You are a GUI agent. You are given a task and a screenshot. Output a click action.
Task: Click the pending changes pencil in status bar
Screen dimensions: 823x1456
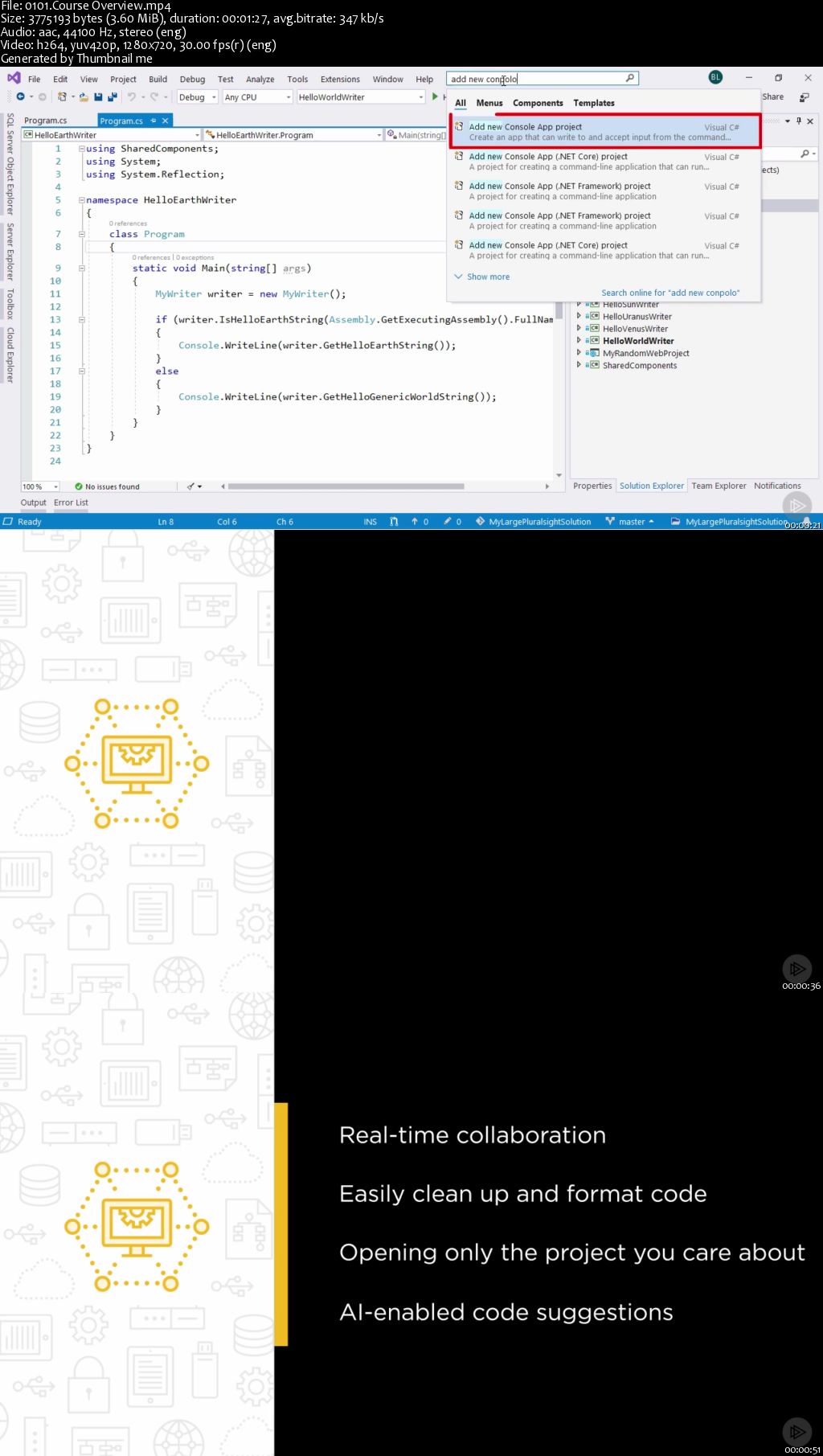click(448, 522)
